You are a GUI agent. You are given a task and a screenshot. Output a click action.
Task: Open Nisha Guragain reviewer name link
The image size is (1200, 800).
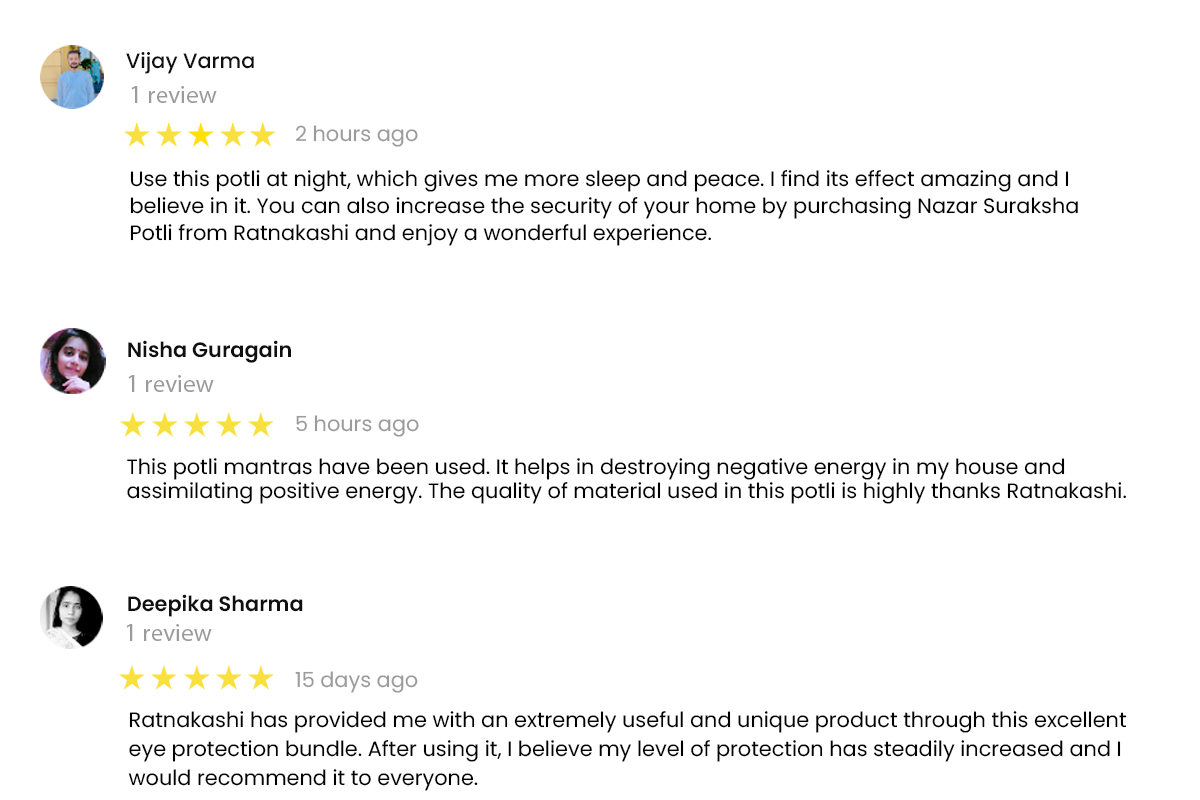point(209,350)
